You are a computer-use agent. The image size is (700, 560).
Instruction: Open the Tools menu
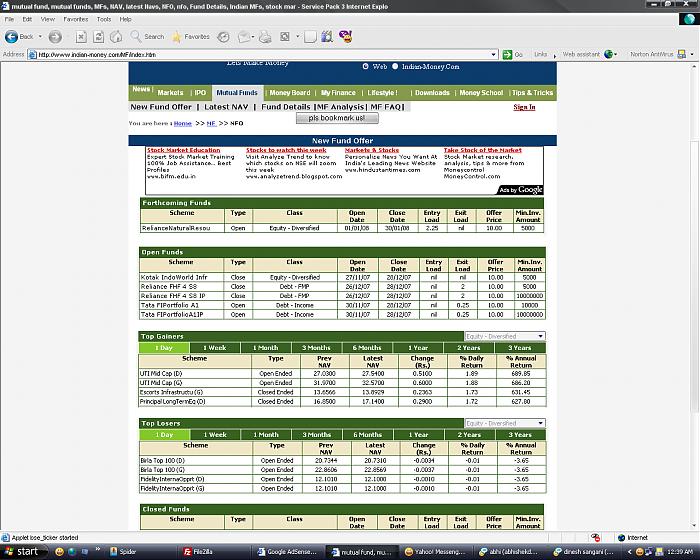pyautogui.click(x=104, y=19)
